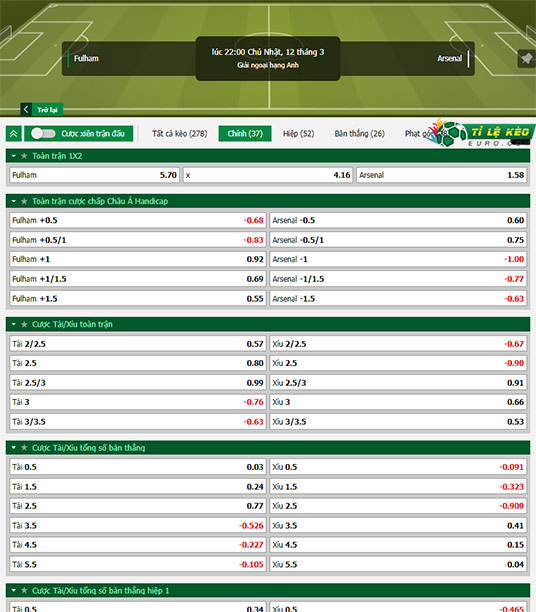Toggle Cược xiên trận đấu switch
The height and width of the screenshot is (612, 536).
click(x=43, y=133)
